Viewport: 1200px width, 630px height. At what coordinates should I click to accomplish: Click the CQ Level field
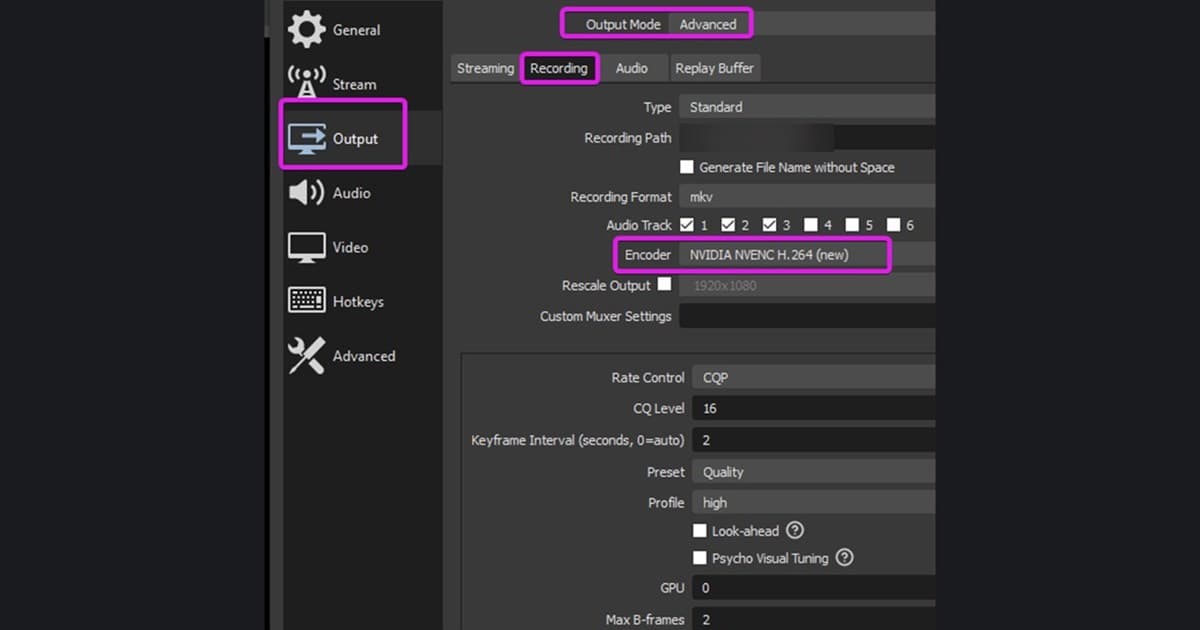814,408
